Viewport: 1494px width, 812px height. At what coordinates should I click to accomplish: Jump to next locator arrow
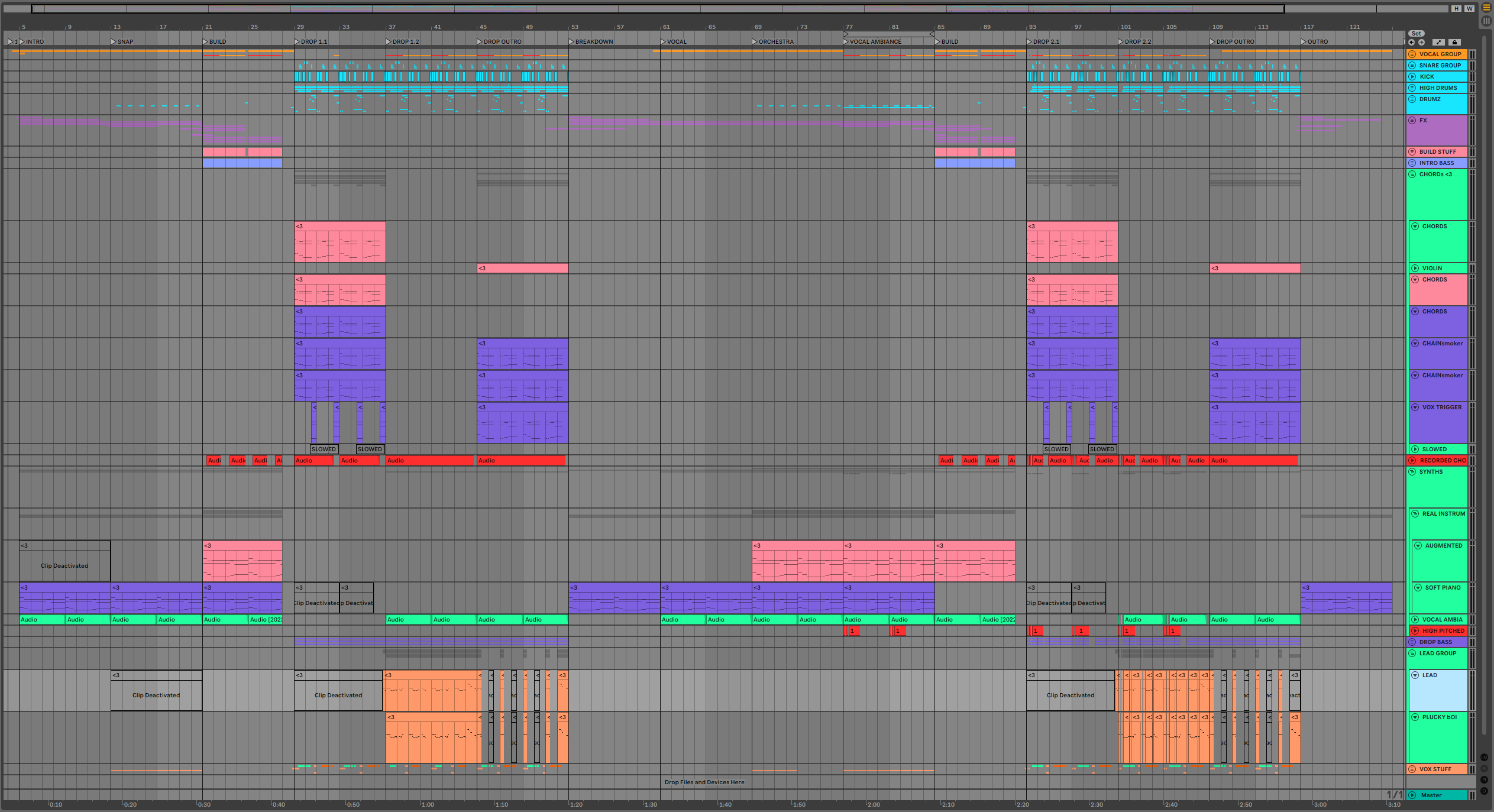[1421, 43]
